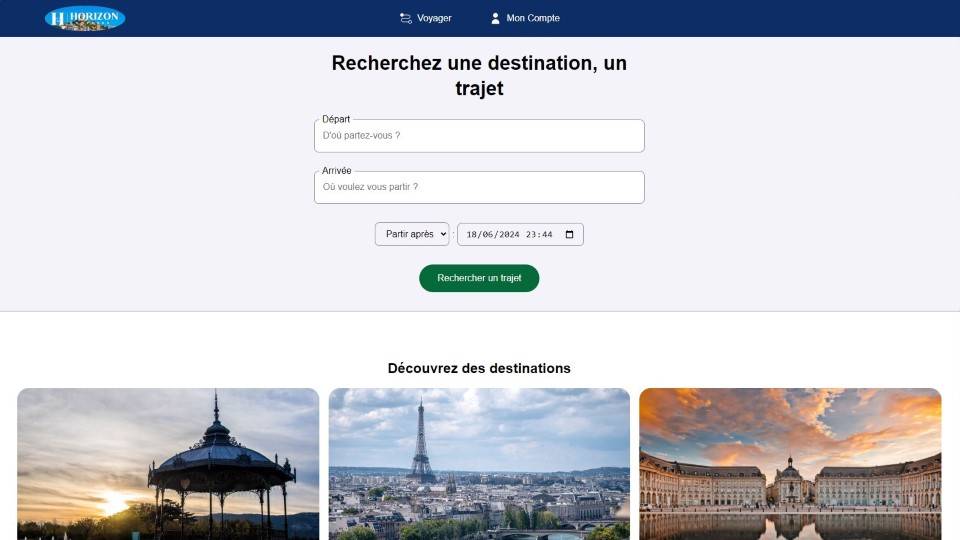The height and width of the screenshot is (540, 960).
Task: Click the Horizon logo in the header
Action: click(x=85, y=18)
